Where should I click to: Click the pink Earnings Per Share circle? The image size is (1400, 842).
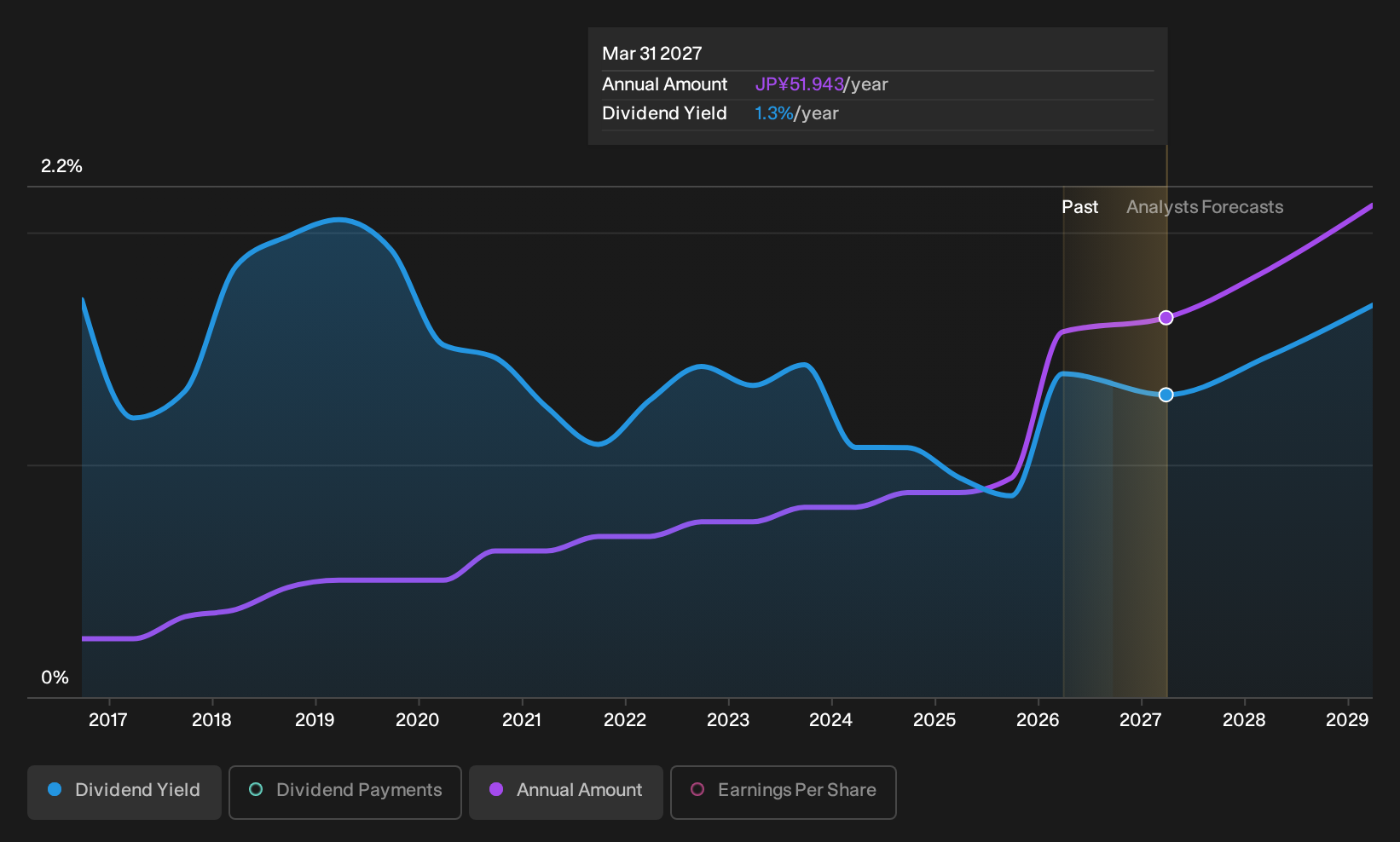click(x=697, y=790)
